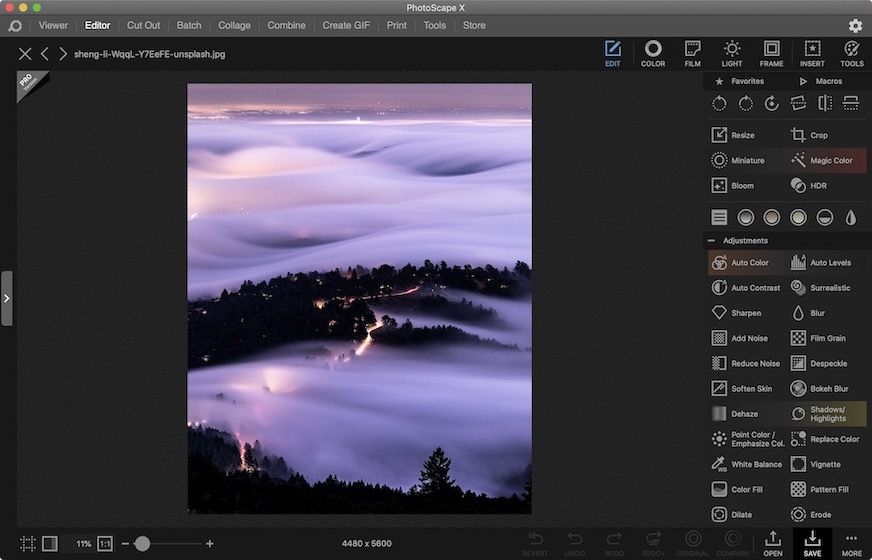Open the MORE options menu
Screen dimensions: 872x560
(851, 543)
